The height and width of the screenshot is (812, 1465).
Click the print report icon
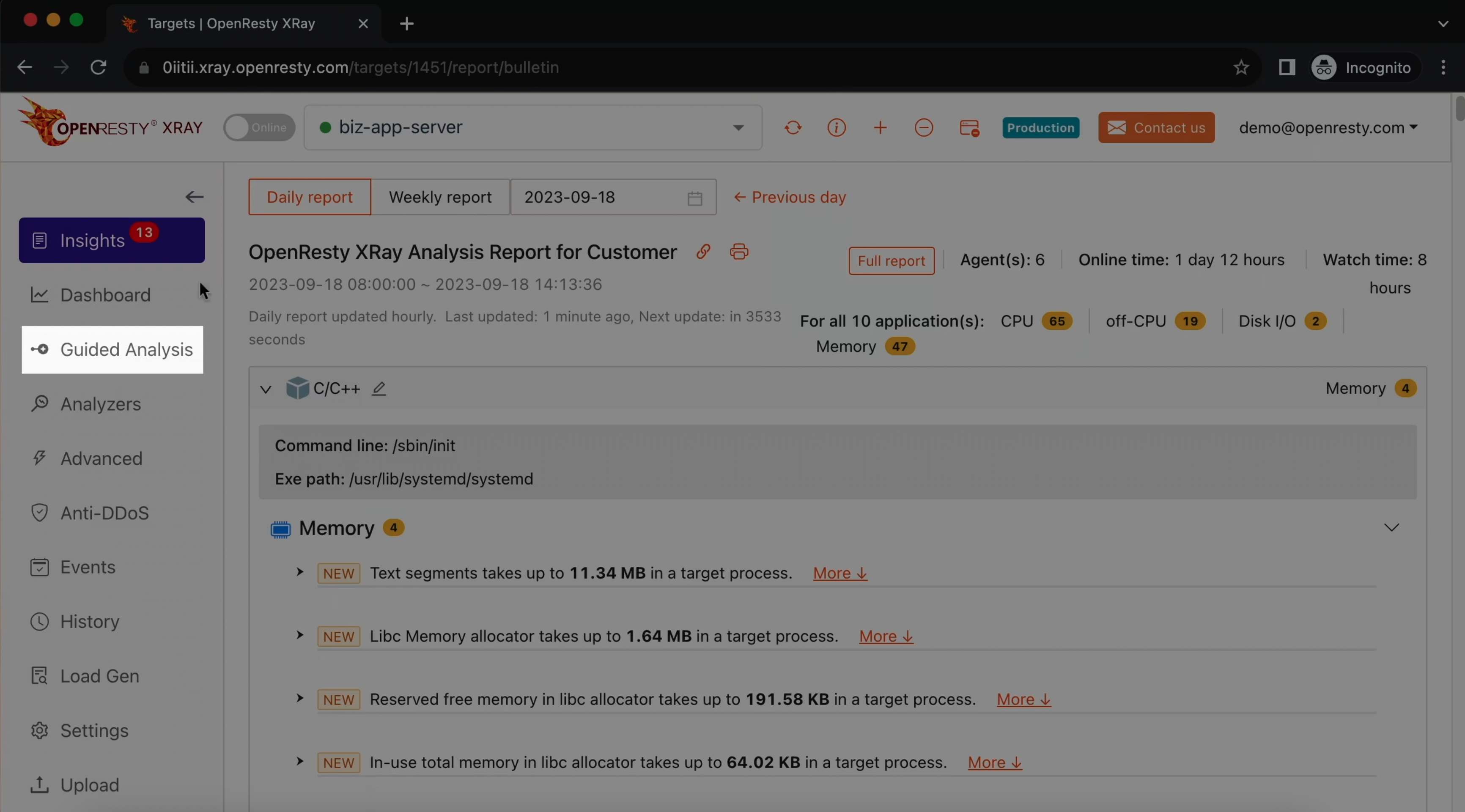tap(739, 251)
